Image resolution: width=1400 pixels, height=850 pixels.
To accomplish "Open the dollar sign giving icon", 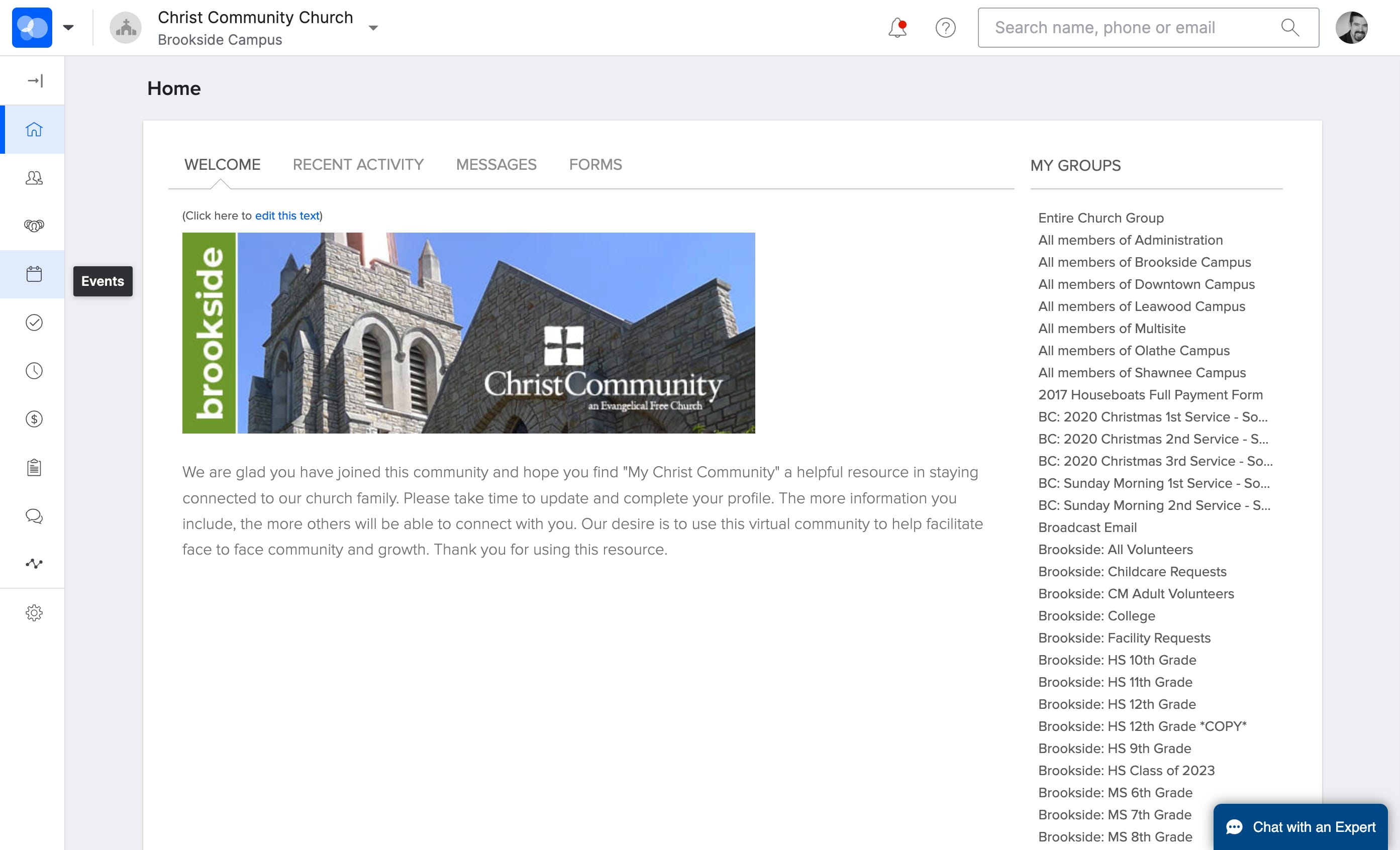I will [34, 419].
